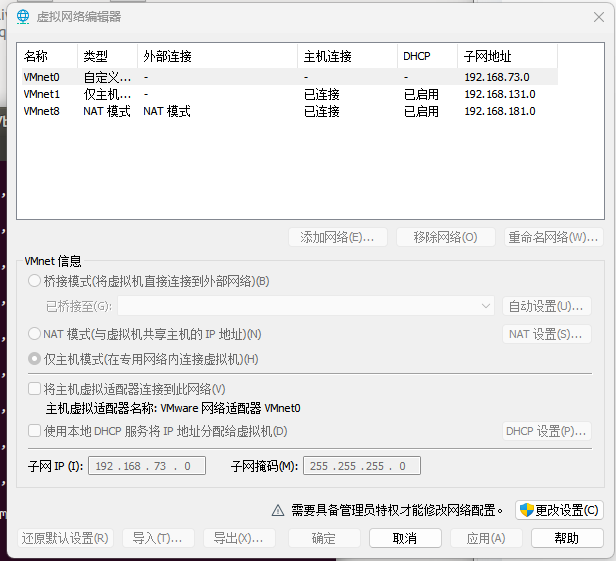This screenshot has width=616, height=561.
Task: Click 重命名网络(W) button
Action: [554, 237]
